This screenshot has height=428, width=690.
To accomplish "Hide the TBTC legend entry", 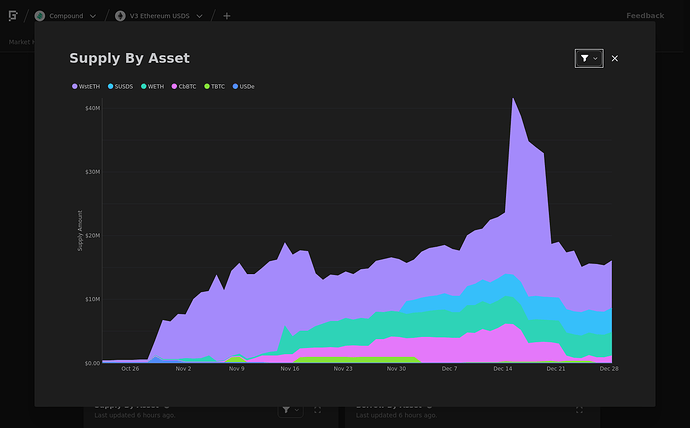I will pyautogui.click(x=217, y=87).
